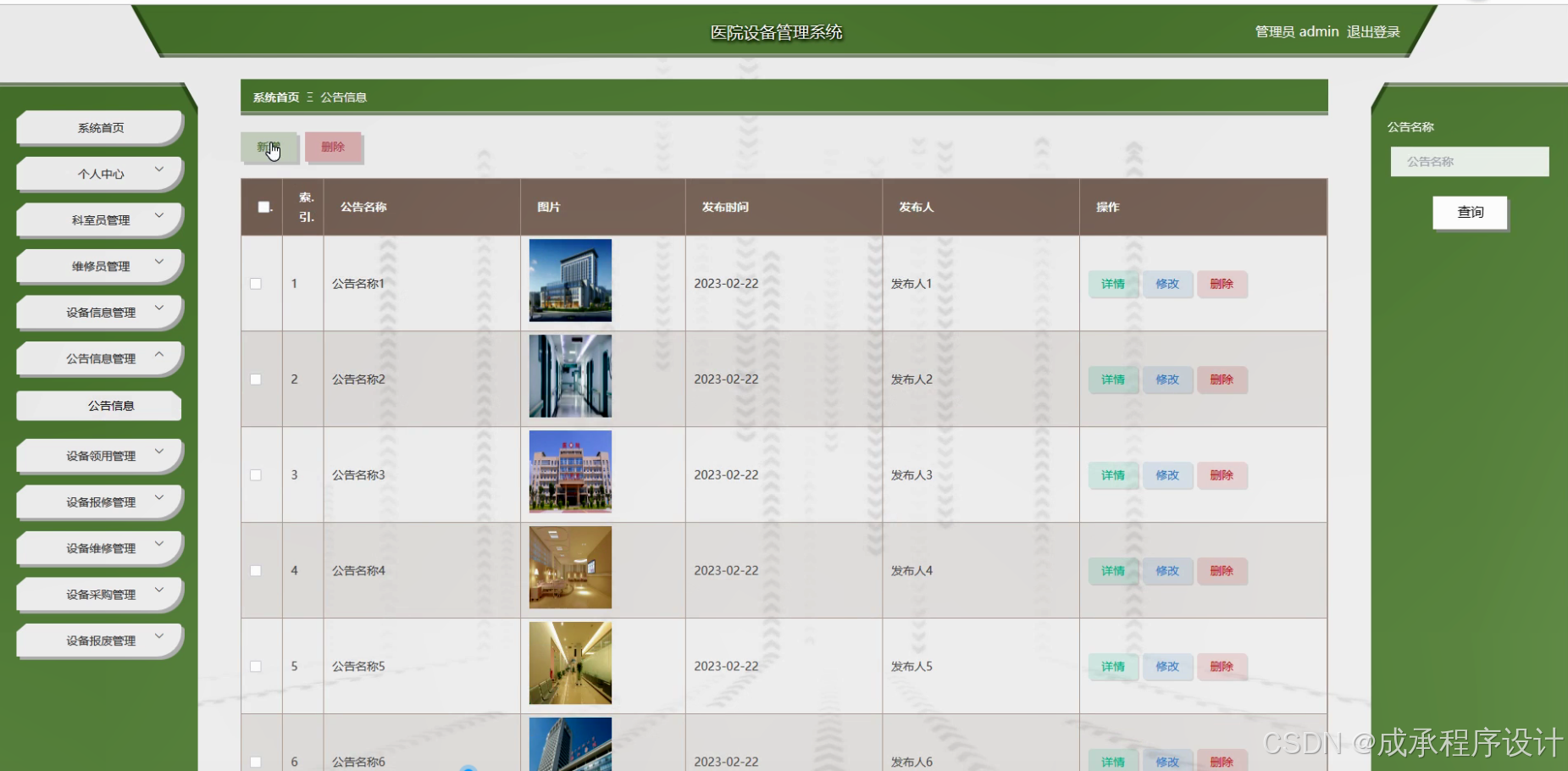This screenshot has width=1568, height=771.
Task: Expand the 设备领用管理 menu chevron
Action: point(159,452)
